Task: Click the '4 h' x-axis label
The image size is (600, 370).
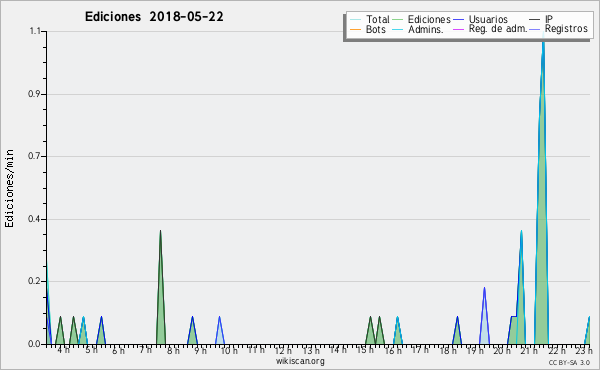Action: pyautogui.click(x=64, y=350)
